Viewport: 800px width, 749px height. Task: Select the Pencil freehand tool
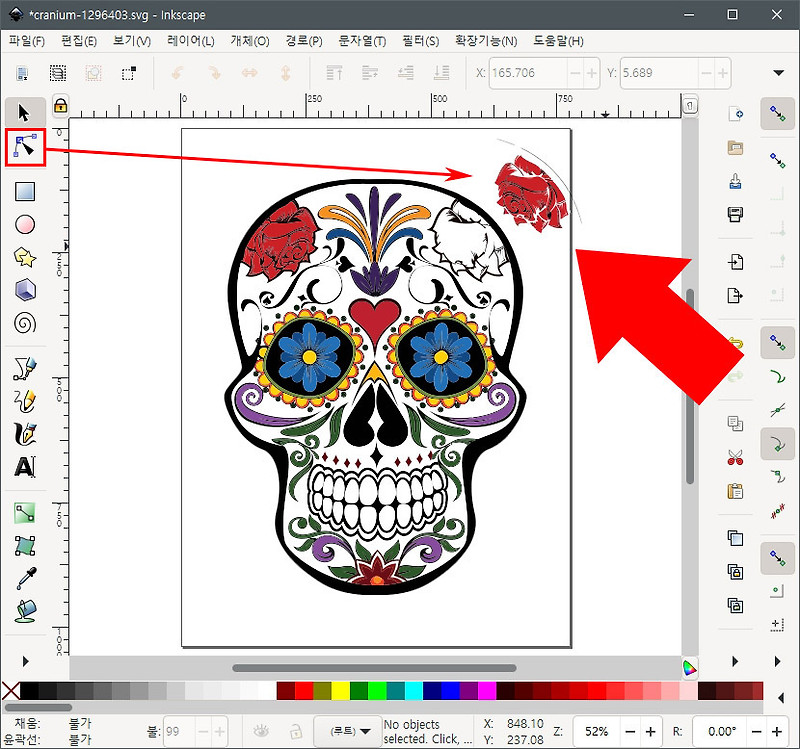[25, 401]
